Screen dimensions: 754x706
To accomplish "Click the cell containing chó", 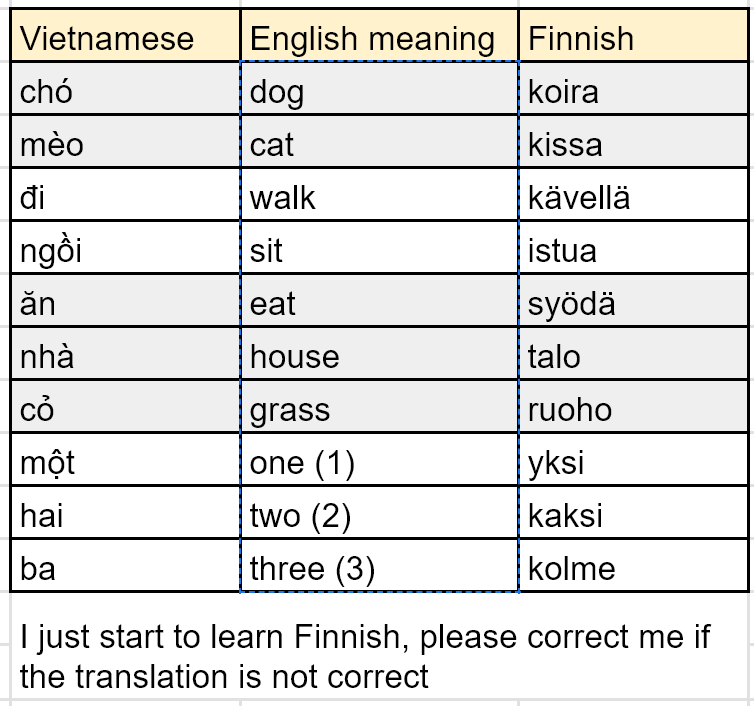I will (x=125, y=88).
